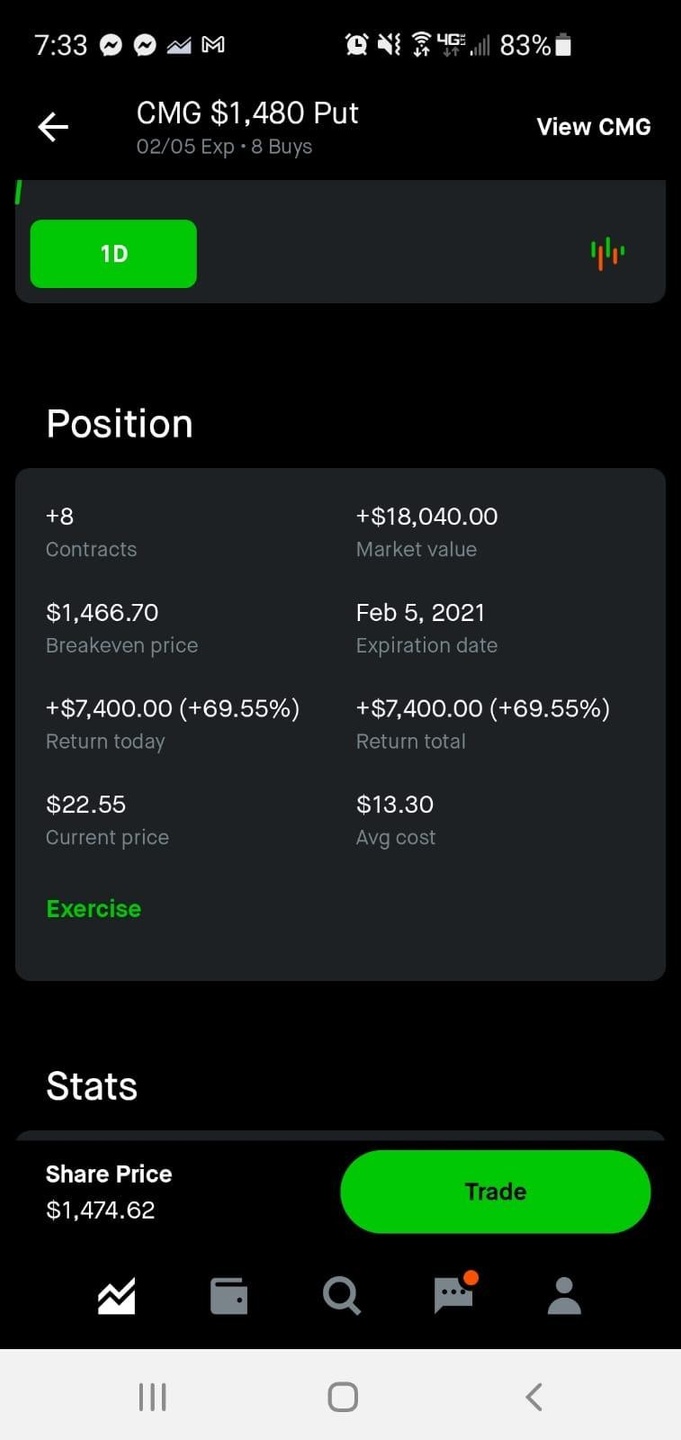This screenshot has width=681, height=1440.
Task: Tap the Gmail notification icon
Action: coord(213,45)
